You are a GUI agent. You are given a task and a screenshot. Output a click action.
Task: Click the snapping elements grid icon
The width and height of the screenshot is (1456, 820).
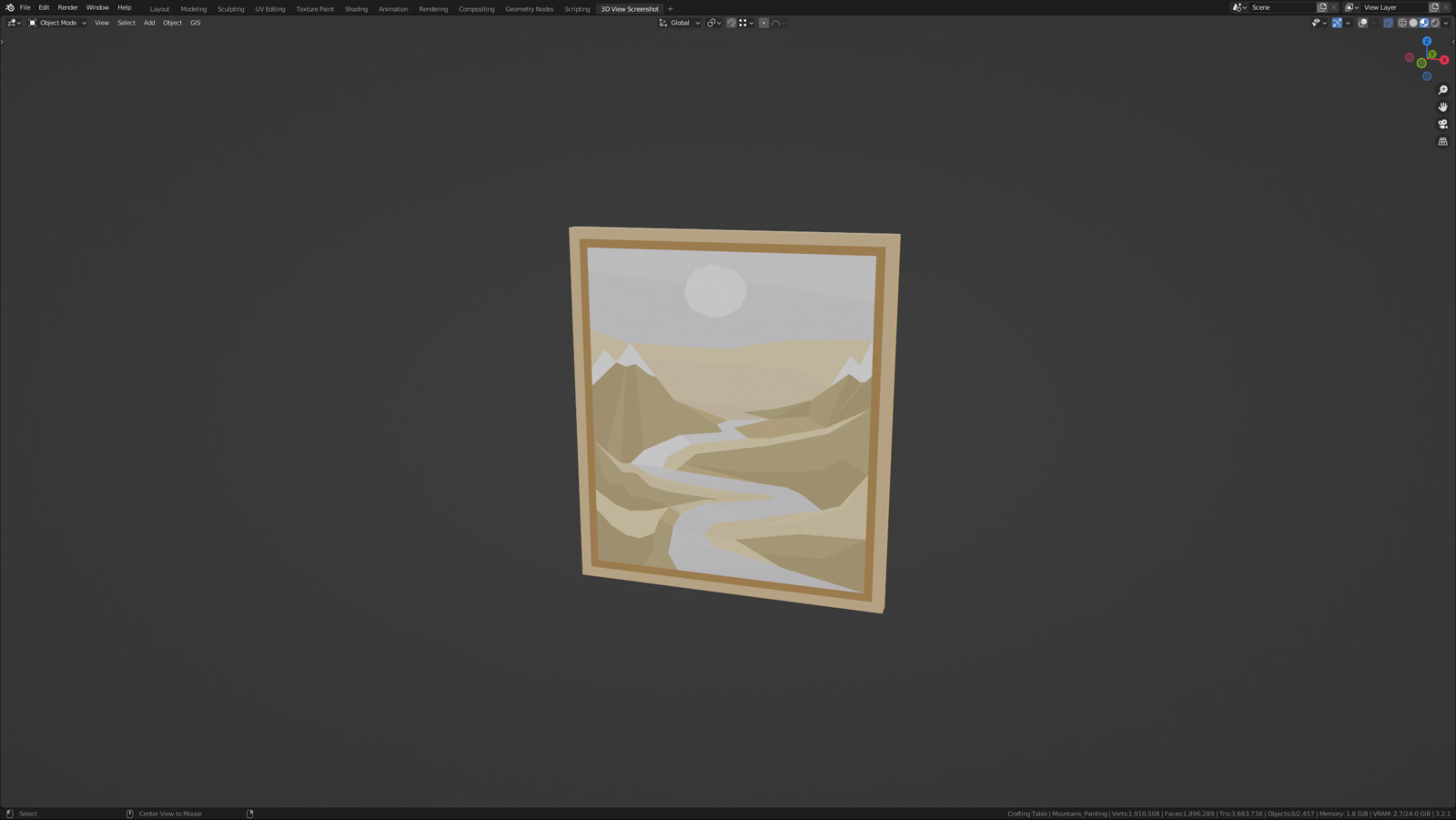(743, 23)
